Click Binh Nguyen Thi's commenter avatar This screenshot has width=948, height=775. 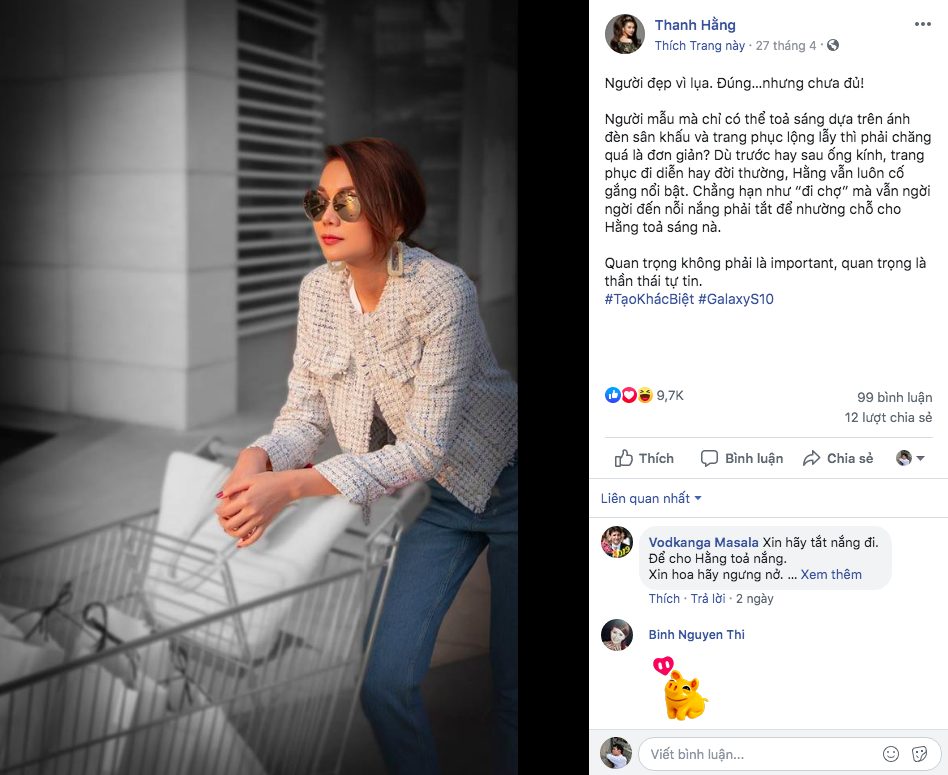[617, 635]
